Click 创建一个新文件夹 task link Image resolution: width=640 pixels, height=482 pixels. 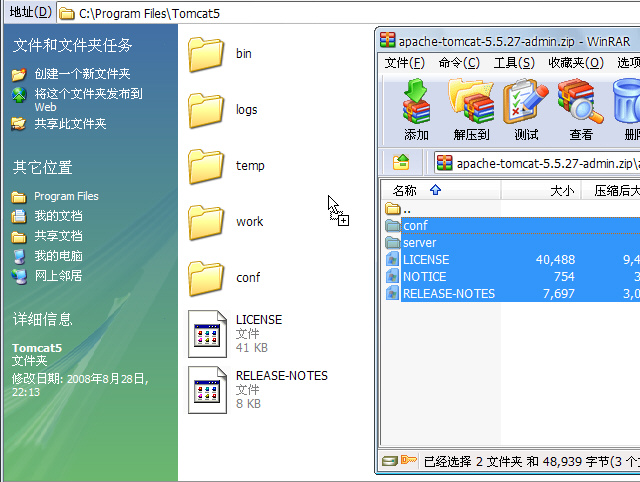pyautogui.click(x=82, y=73)
